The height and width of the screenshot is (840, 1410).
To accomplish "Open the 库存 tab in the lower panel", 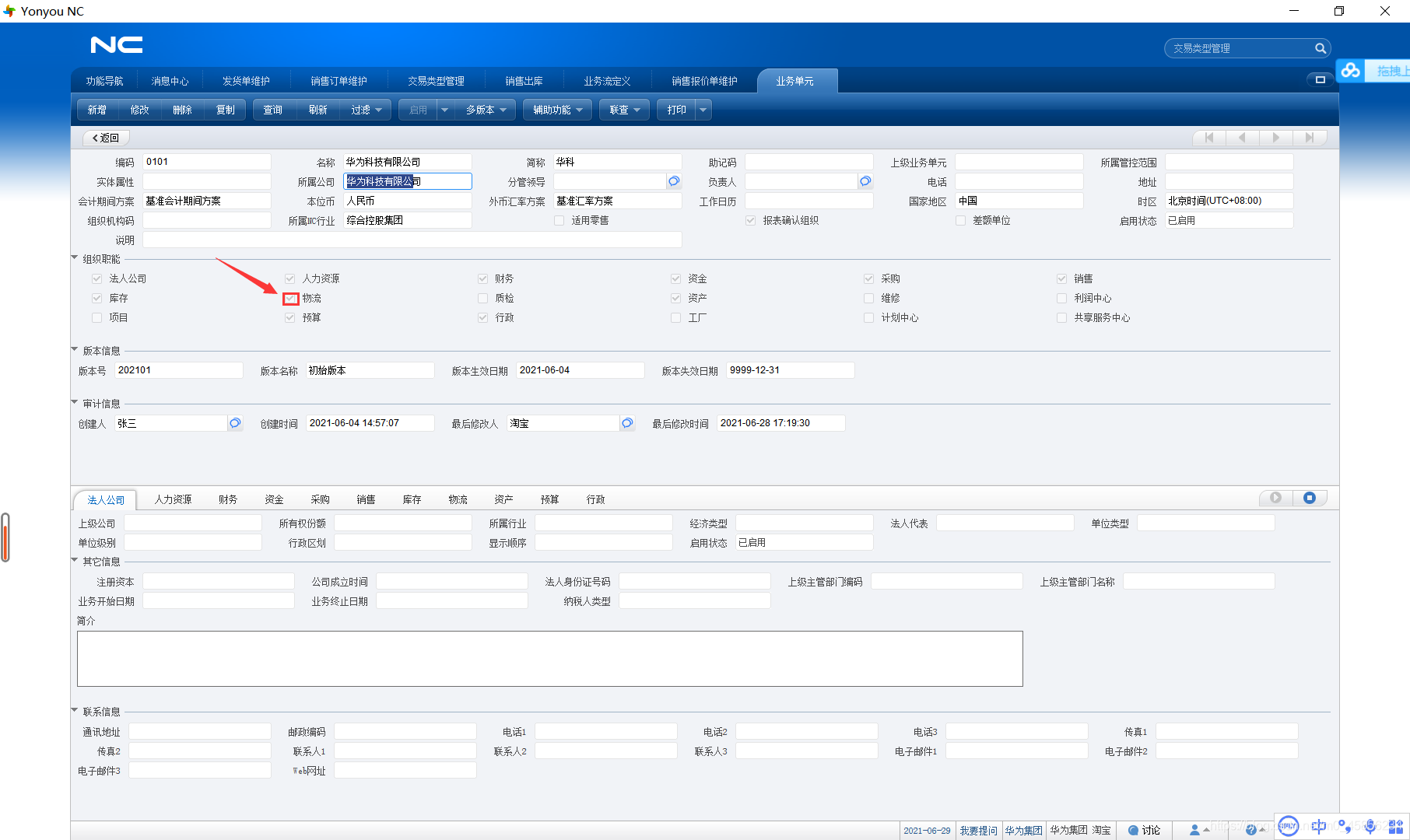I will click(x=412, y=499).
